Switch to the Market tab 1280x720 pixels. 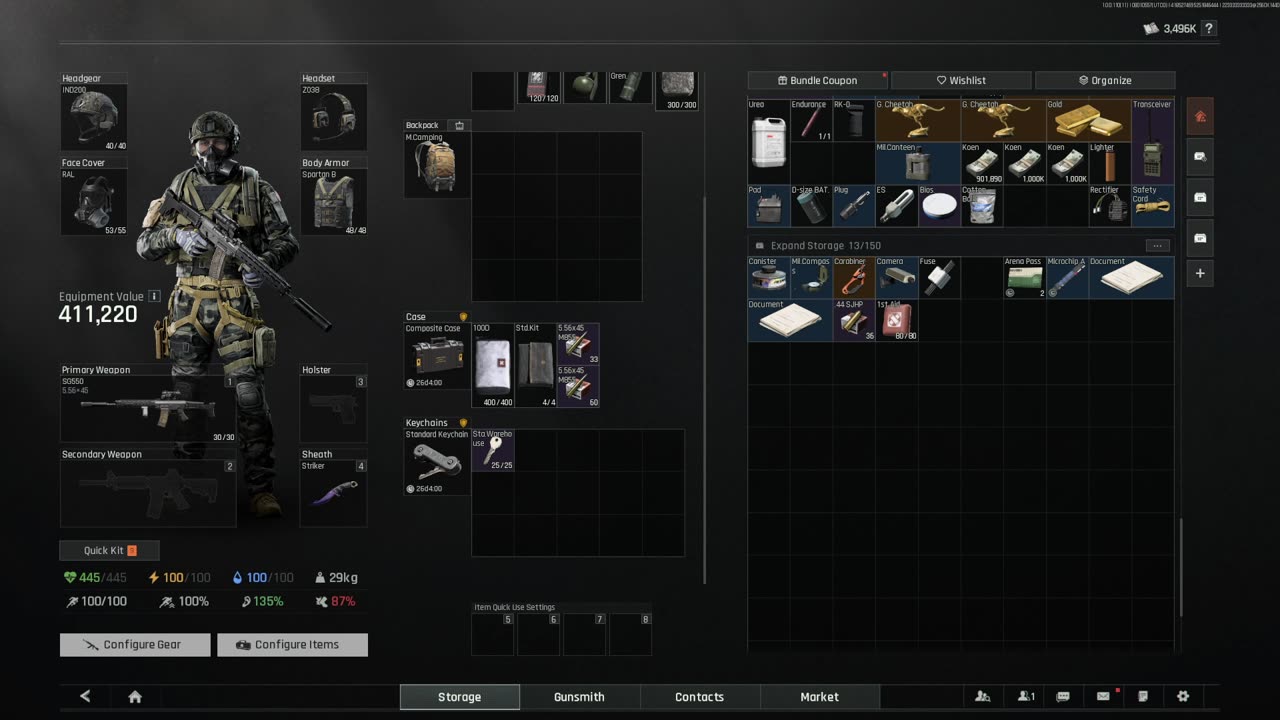click(x=820, y=697)
